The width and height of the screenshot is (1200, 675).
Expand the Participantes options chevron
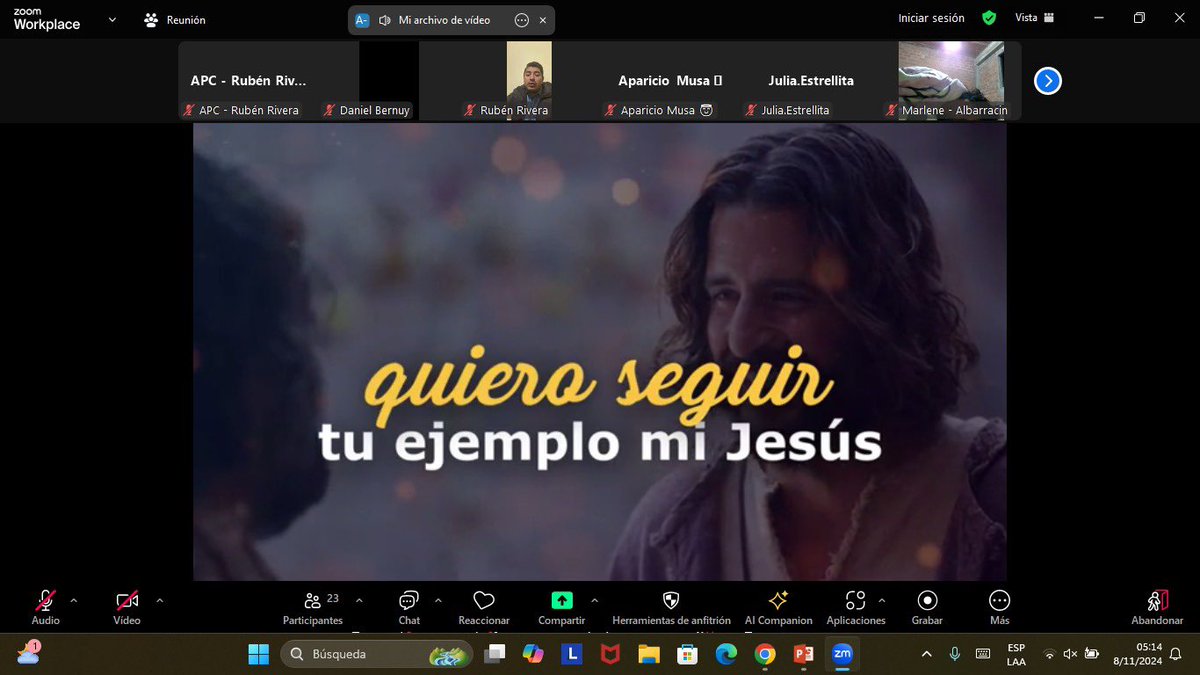[359, 601]
